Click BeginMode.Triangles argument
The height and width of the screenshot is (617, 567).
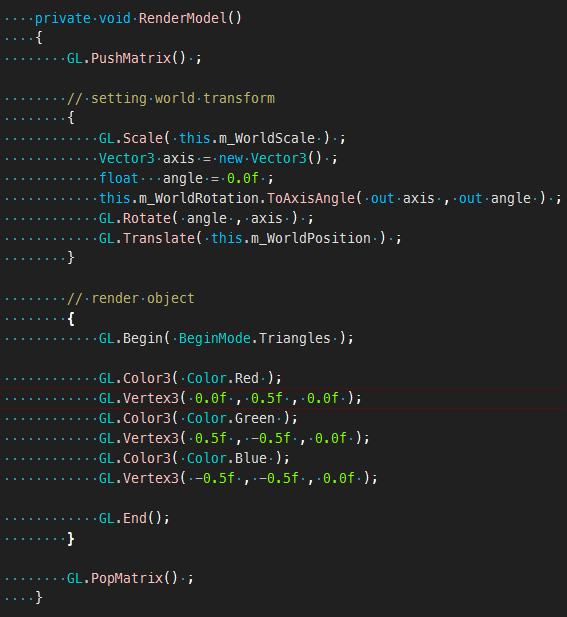(x=255, y=338)
